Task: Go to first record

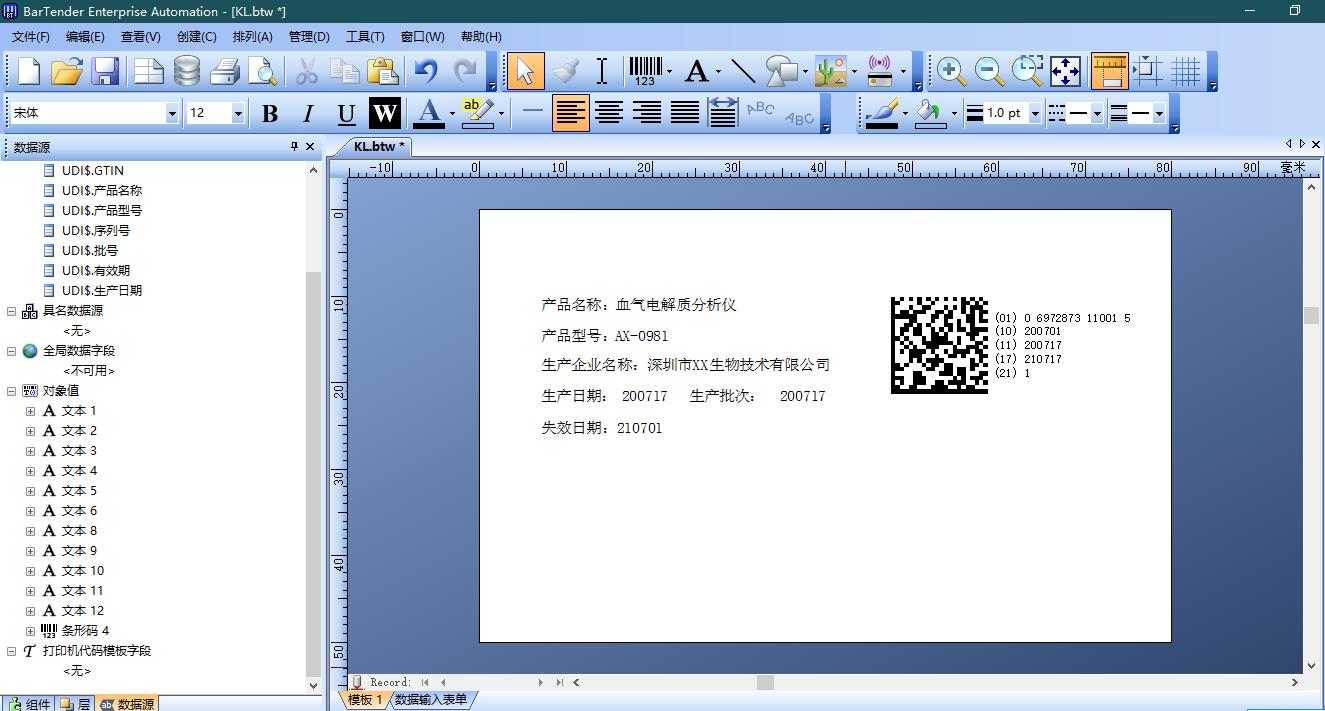Action: coord(425,682)
